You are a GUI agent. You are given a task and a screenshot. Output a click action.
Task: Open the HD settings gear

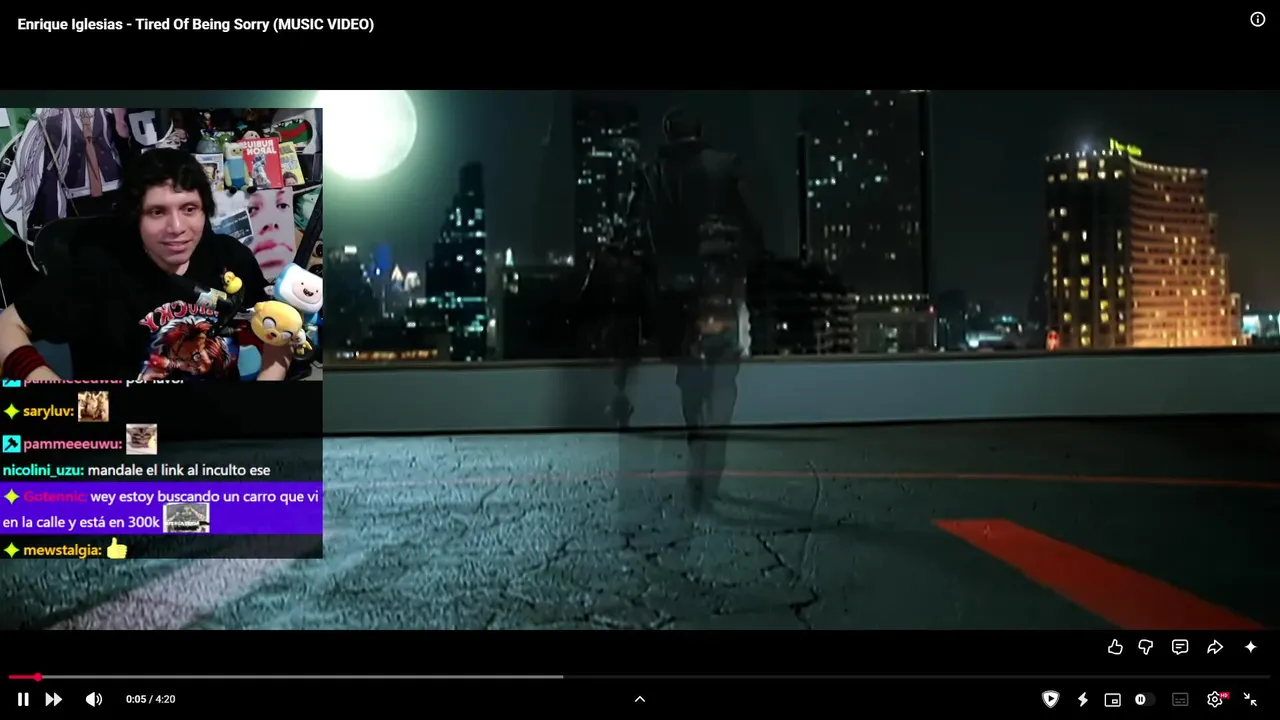click(x=1216, y=700)
